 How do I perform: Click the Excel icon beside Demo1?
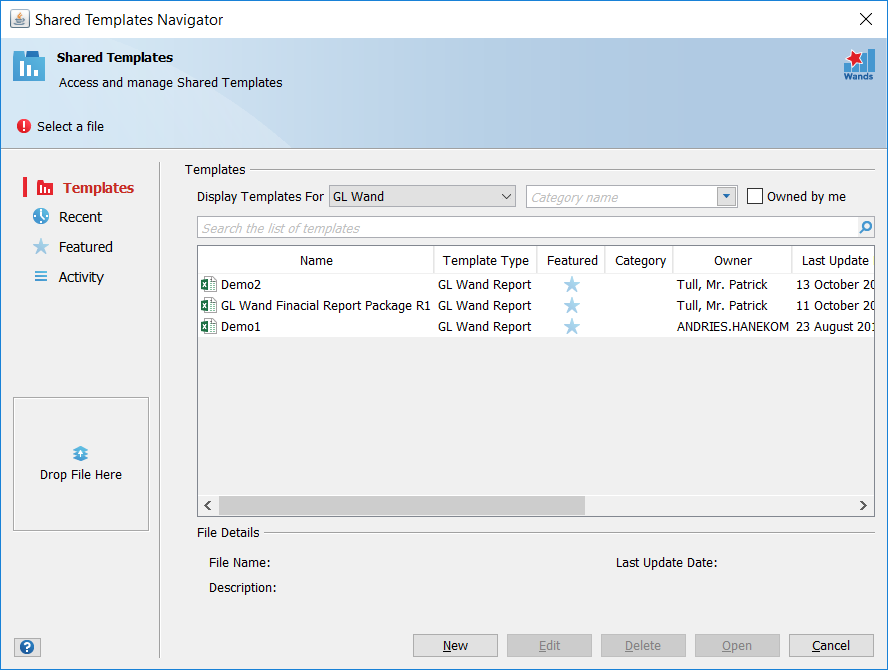[x=208, y=326]
